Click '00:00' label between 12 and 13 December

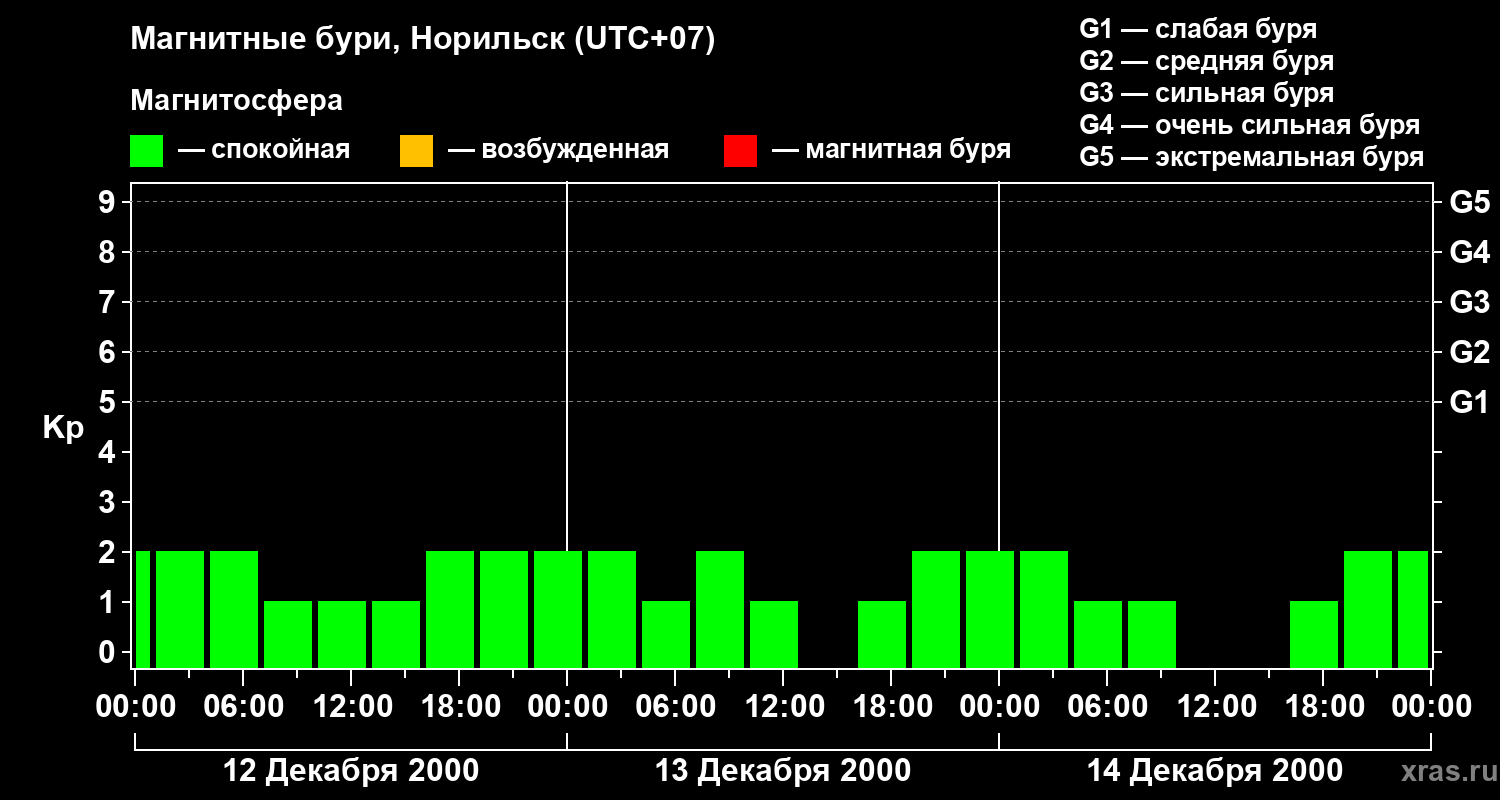tap(567, 706)
